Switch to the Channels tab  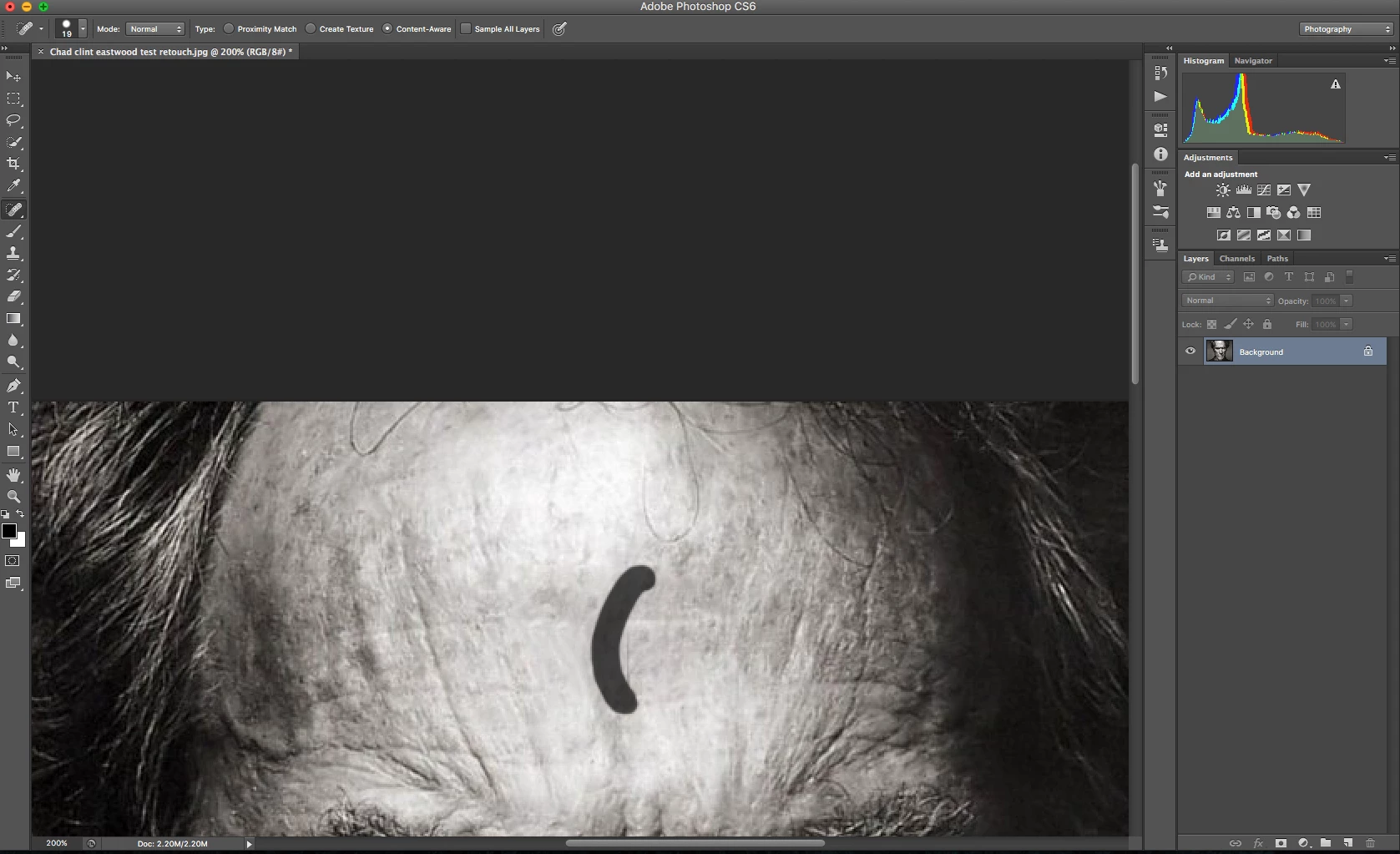pos(1236,259)
